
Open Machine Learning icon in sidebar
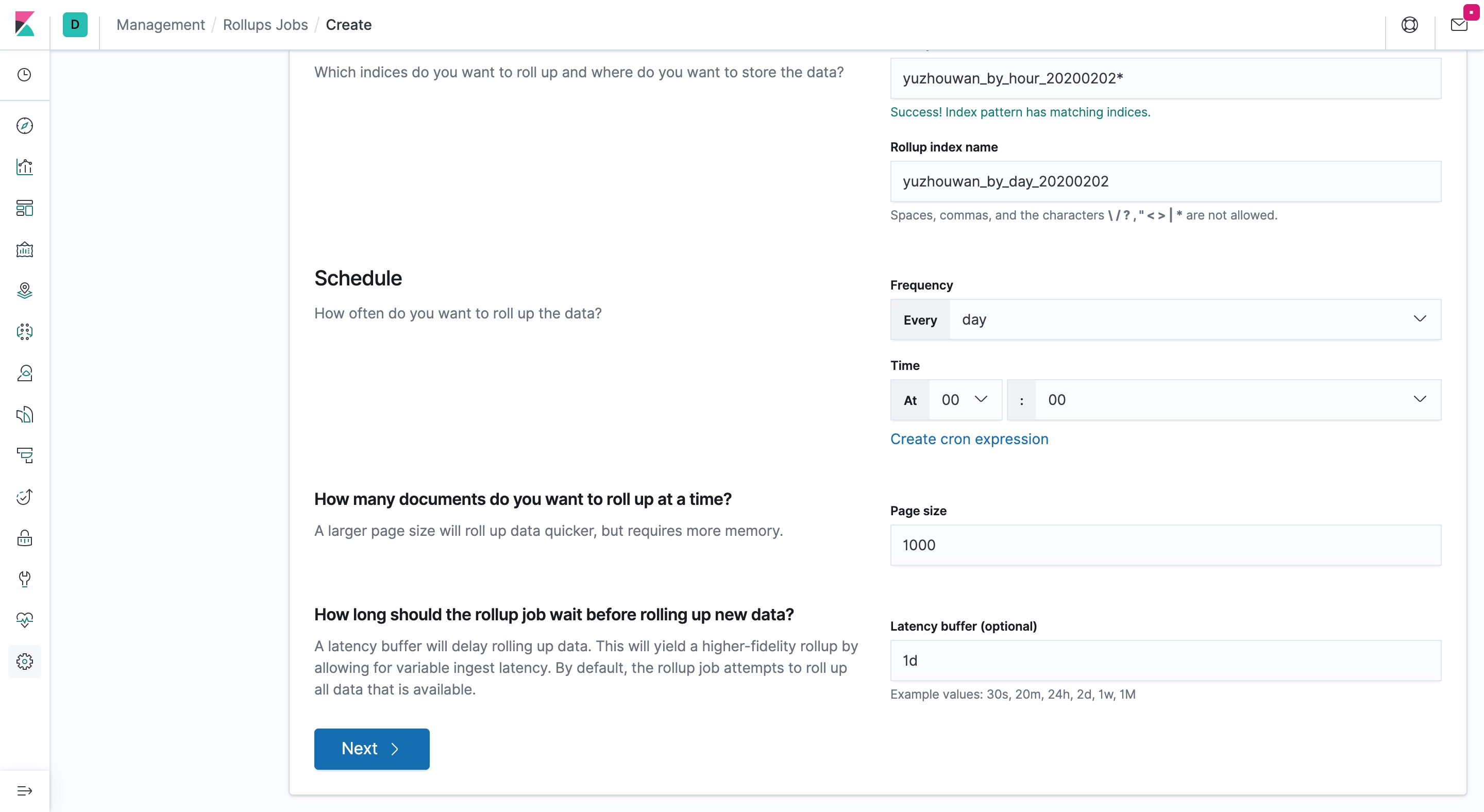pos(24,332)
